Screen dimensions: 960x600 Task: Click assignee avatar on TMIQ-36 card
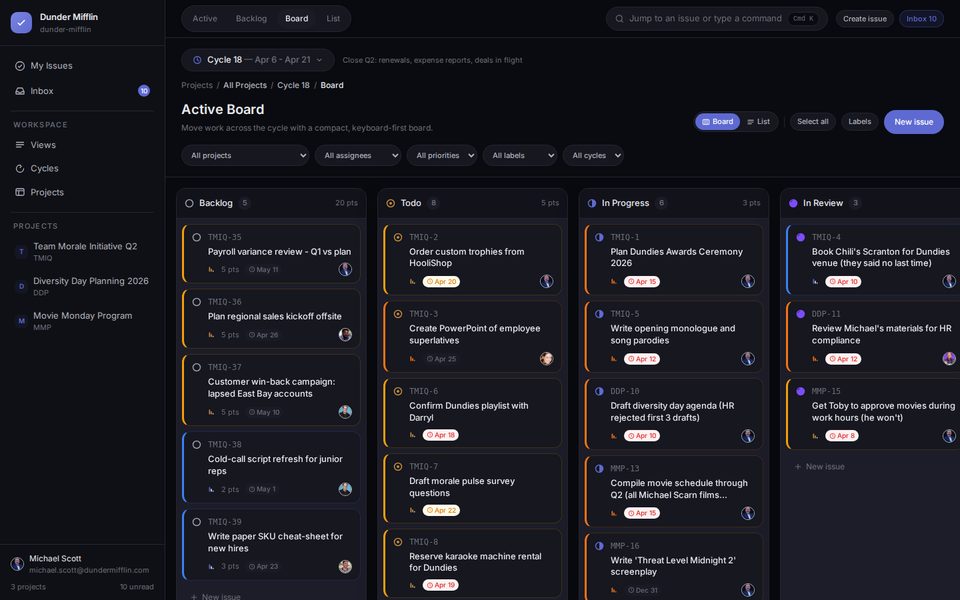(x=345, y=334)
